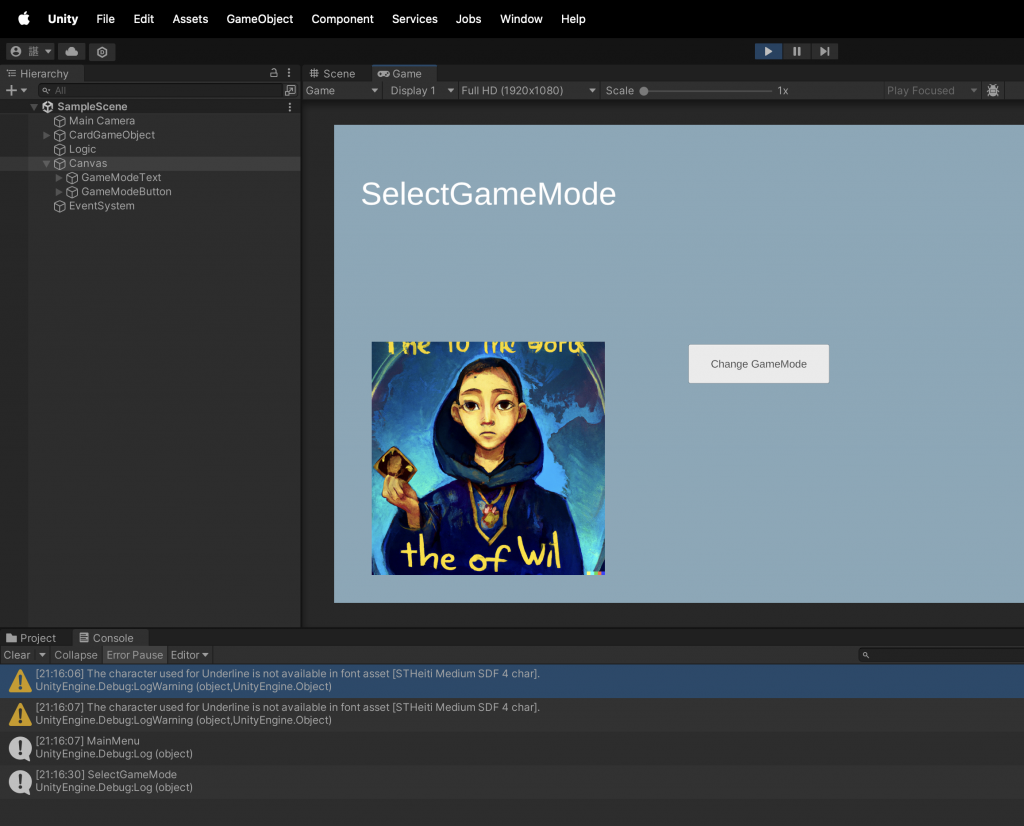Open the console Editor dropdown
1024x826 pixels.
189,655
